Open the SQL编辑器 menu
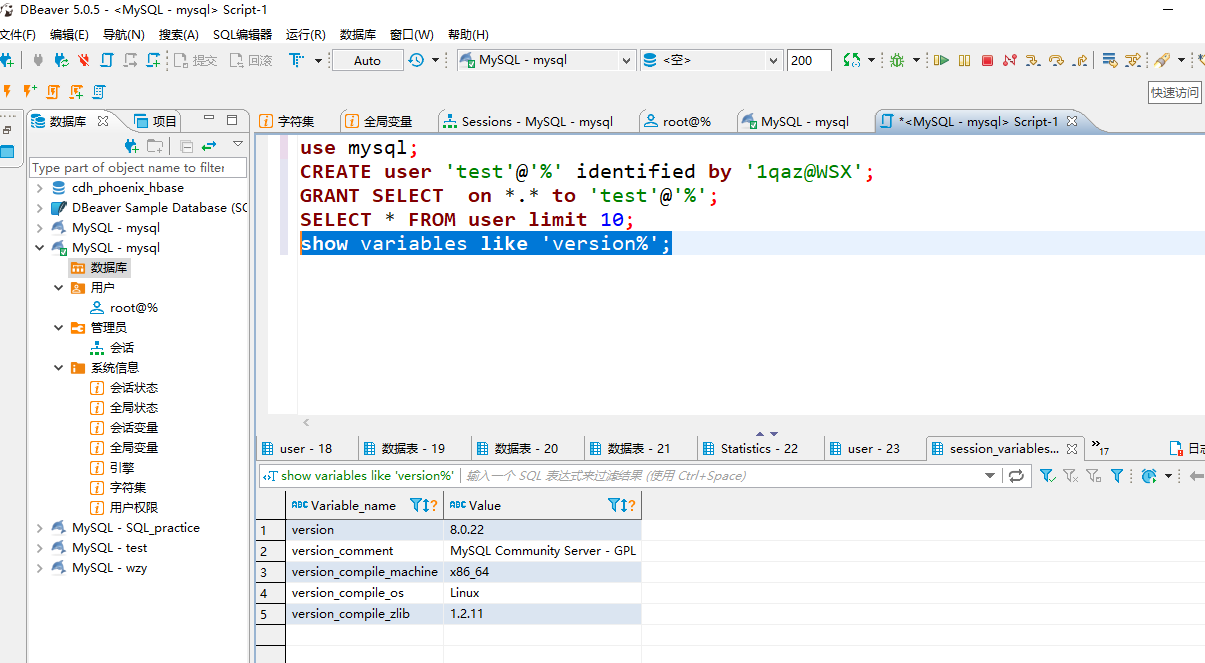The width and height of the screenshot is (1205, 663). (242, 34)
